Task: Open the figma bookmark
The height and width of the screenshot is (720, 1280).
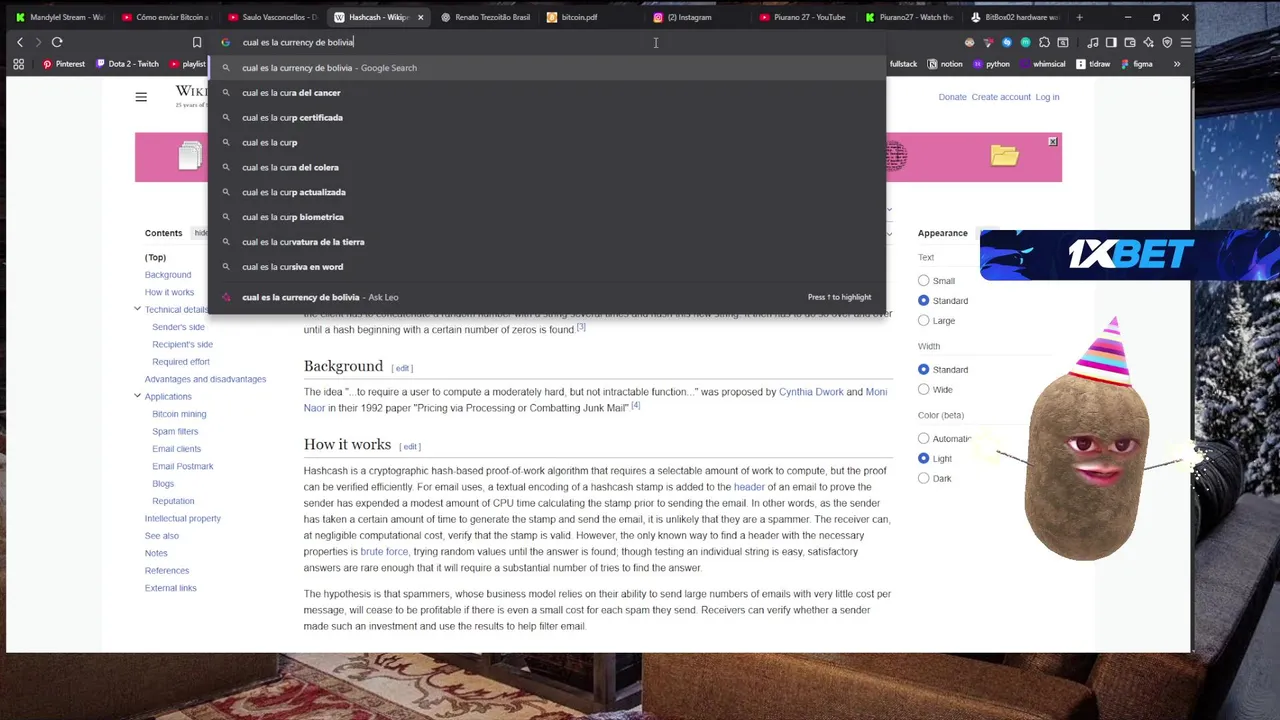Action: tap(1137, 64)
